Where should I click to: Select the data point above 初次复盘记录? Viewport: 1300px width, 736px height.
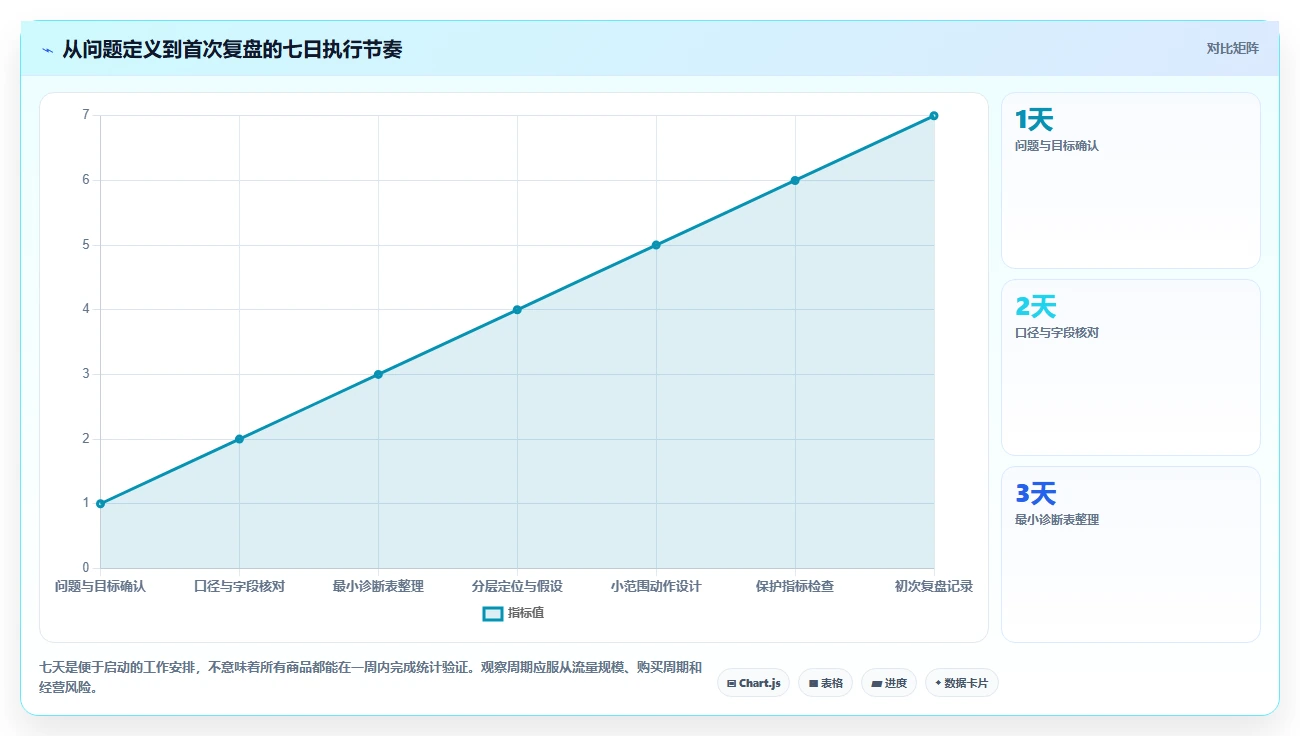coord(934,116)
